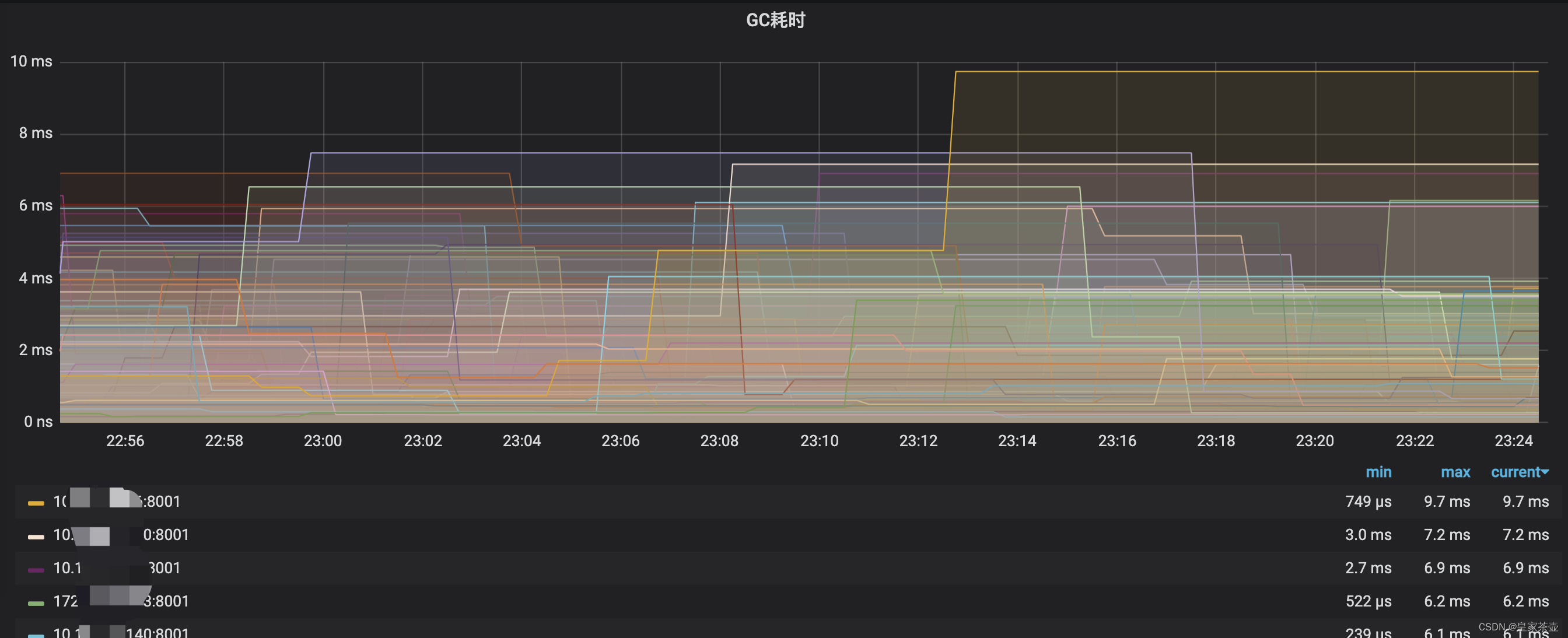Open the GC耗时 panel title menu
The height and width of the screenshot is (638, 1568).
(775, 20)
